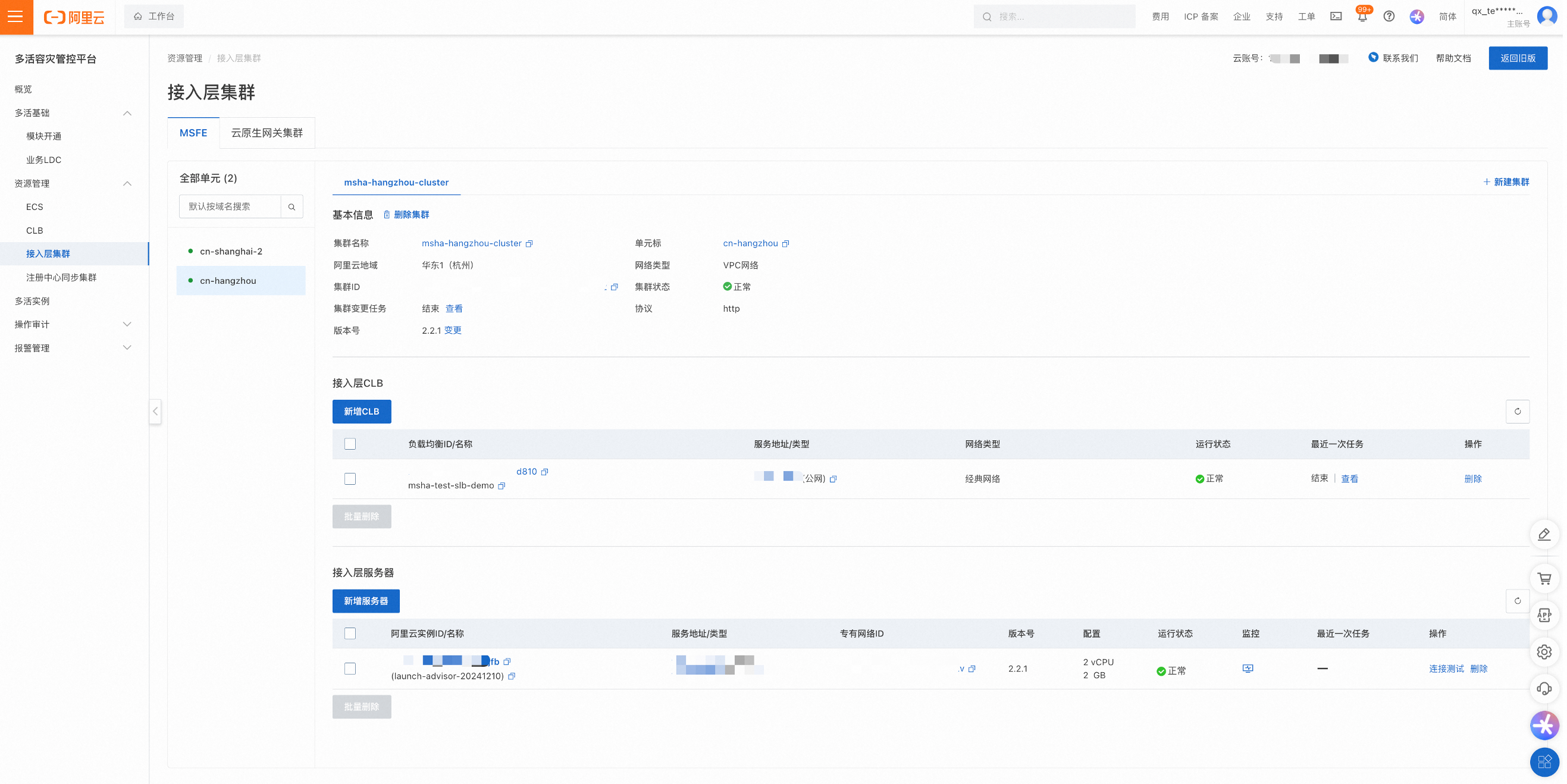Switch to the 云原生网关集群 tab
Screen dimensions: 1567x784
tap(268, 133)
